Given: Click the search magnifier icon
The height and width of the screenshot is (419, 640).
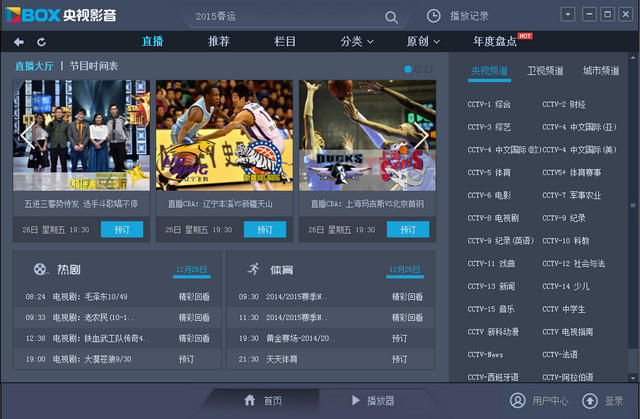Looking at the screenshot, I should (391, 17).
